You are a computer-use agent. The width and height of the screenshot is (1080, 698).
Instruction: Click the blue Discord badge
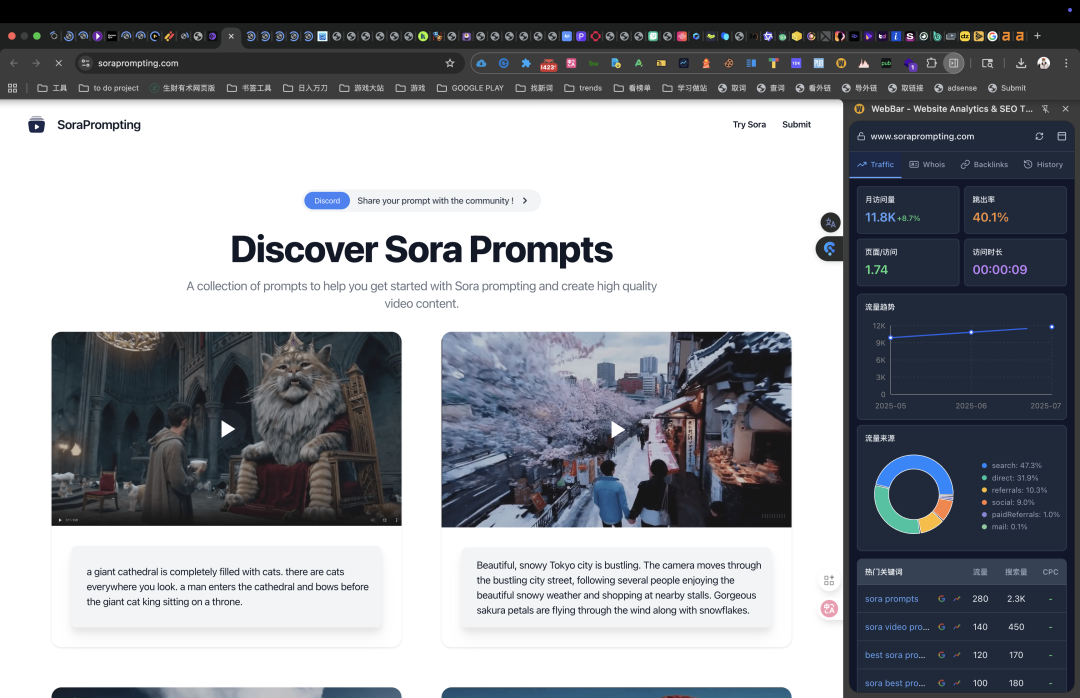(x=327, y=201)
